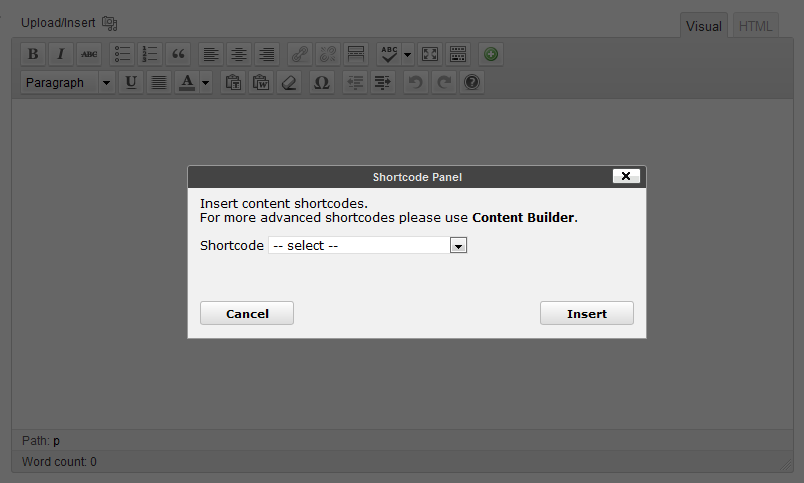Screen dimensions: 804x483
Task: Click the green add shortcode icon
Action: pyautogui.click(x=490, y=54)
